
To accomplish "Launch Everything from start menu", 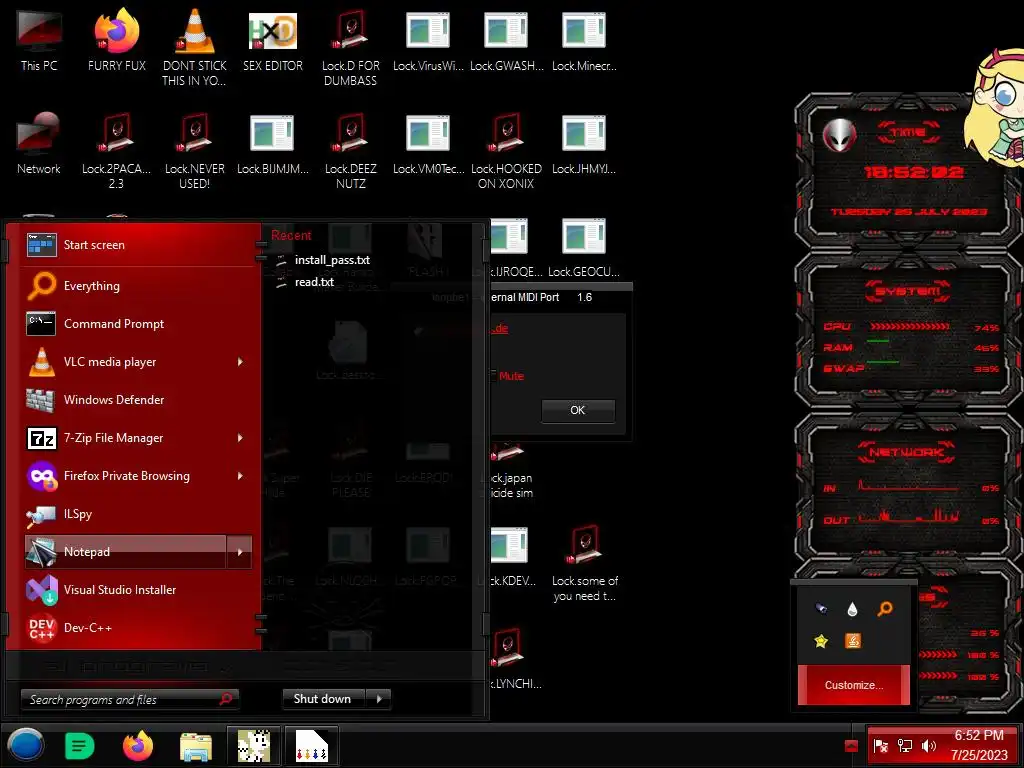I will point(138,286).
